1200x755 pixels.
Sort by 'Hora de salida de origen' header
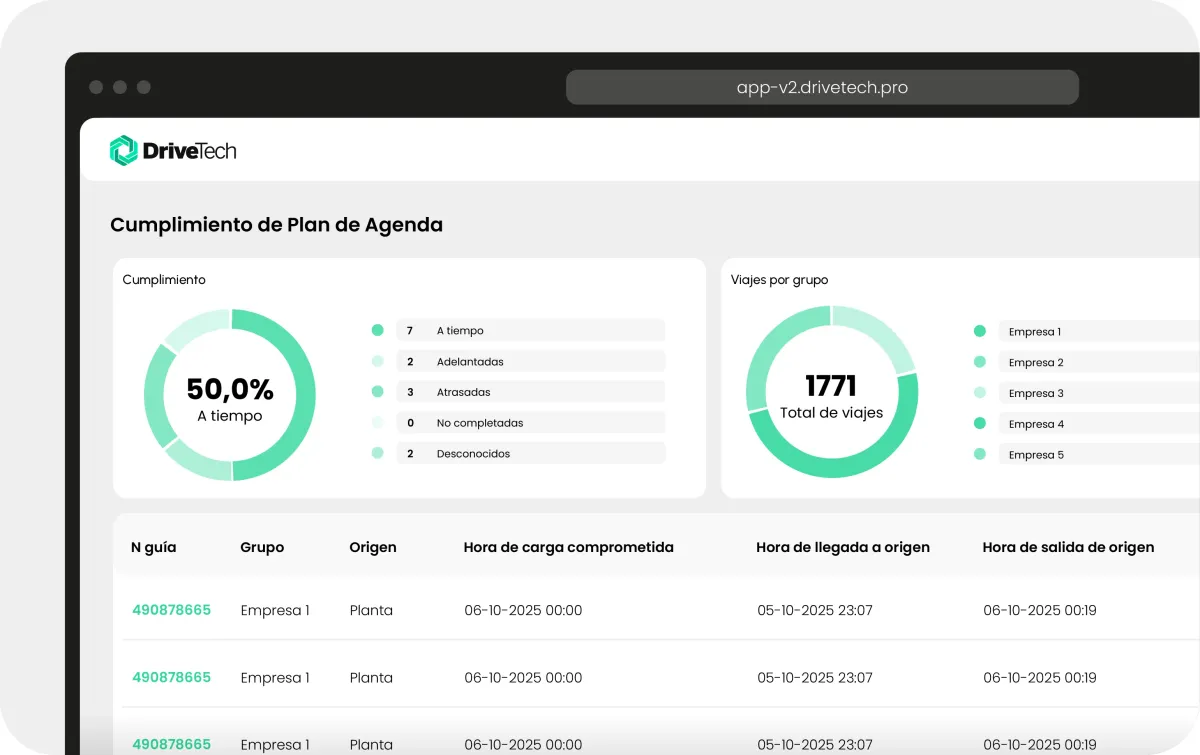(1068, 547)
